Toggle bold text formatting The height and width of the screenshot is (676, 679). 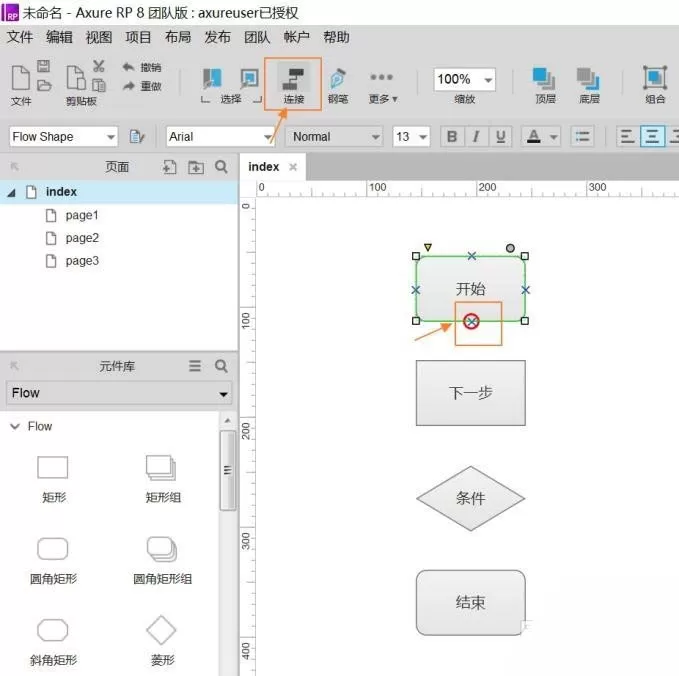click(452, 137)
